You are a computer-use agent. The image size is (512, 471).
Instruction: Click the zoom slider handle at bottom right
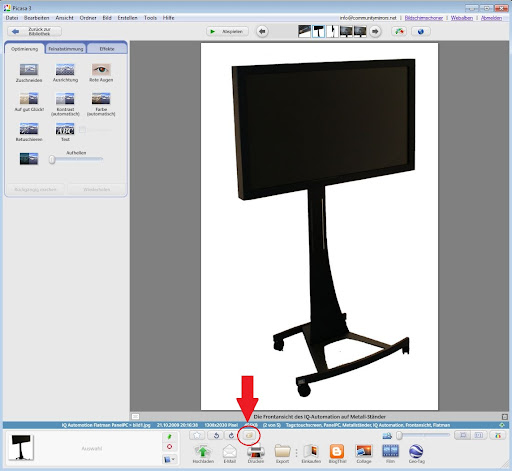pos(399,435)
